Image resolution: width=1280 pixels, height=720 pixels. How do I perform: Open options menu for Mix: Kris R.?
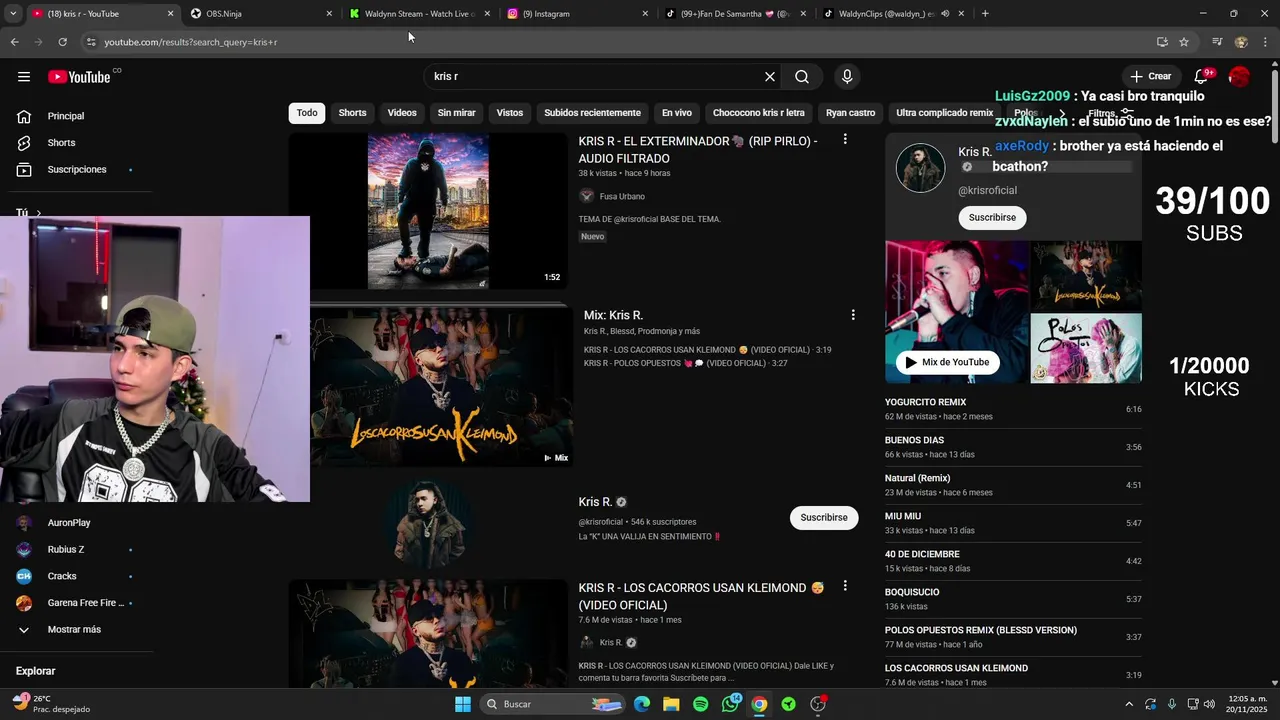tap(853, 315)
